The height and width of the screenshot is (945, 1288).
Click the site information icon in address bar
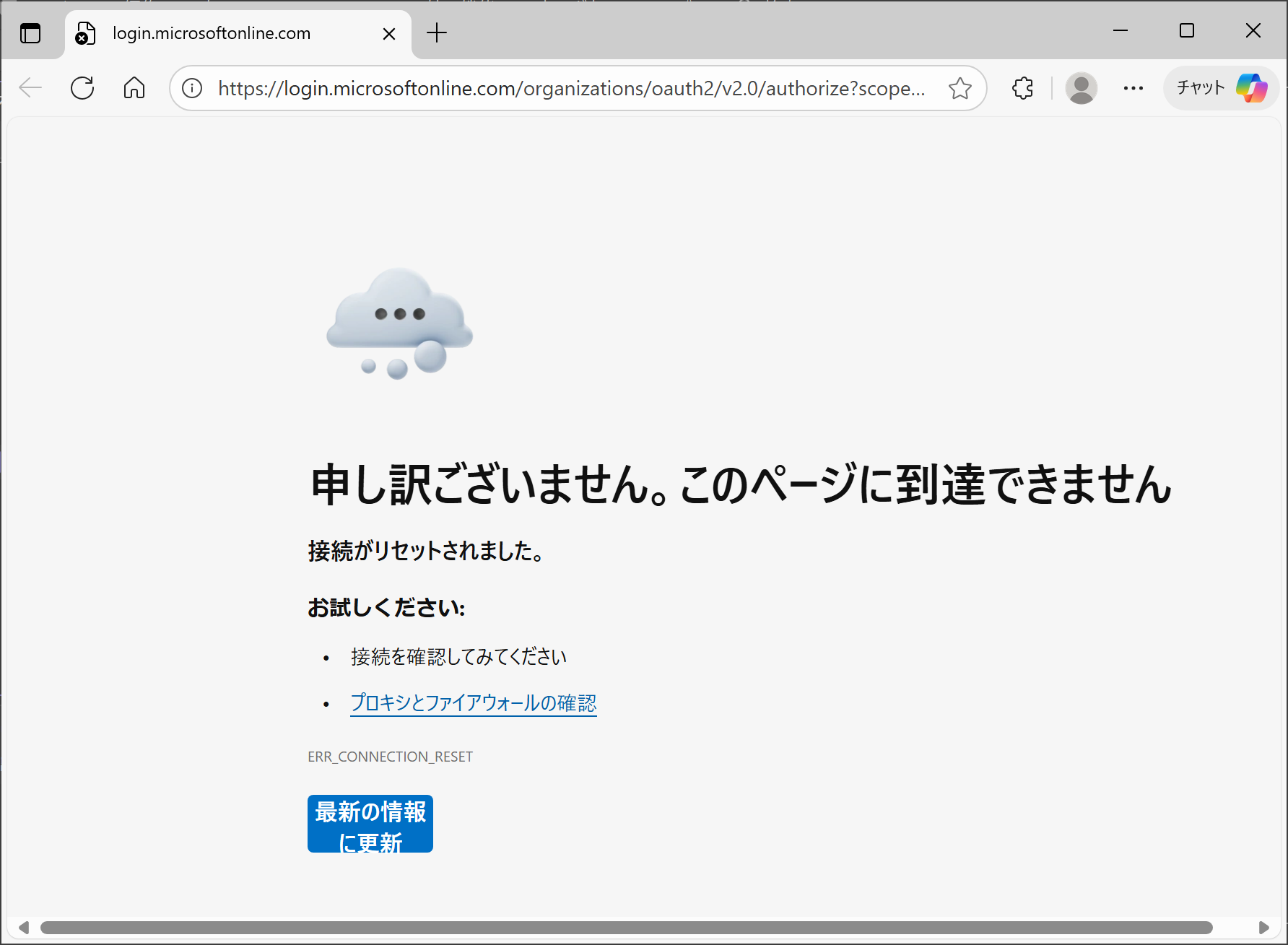tap(191, 88)
